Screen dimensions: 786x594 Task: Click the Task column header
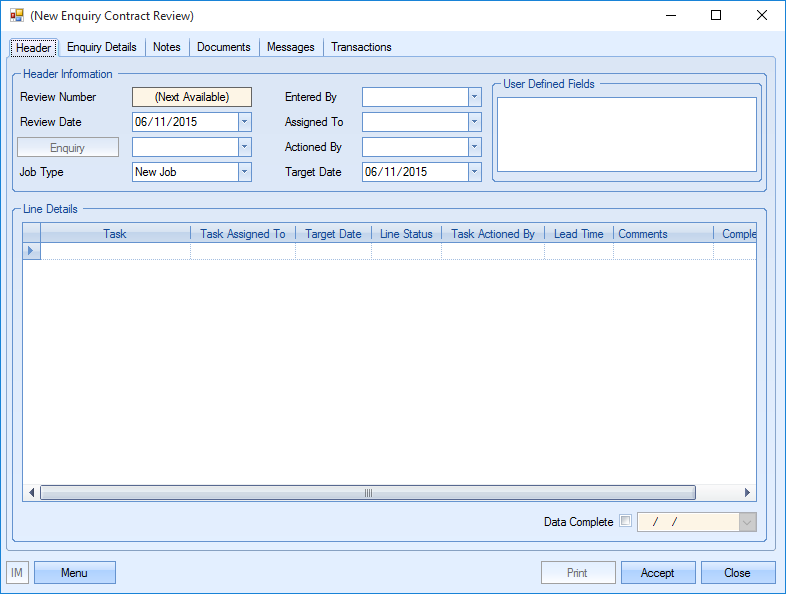click(115, 234)
